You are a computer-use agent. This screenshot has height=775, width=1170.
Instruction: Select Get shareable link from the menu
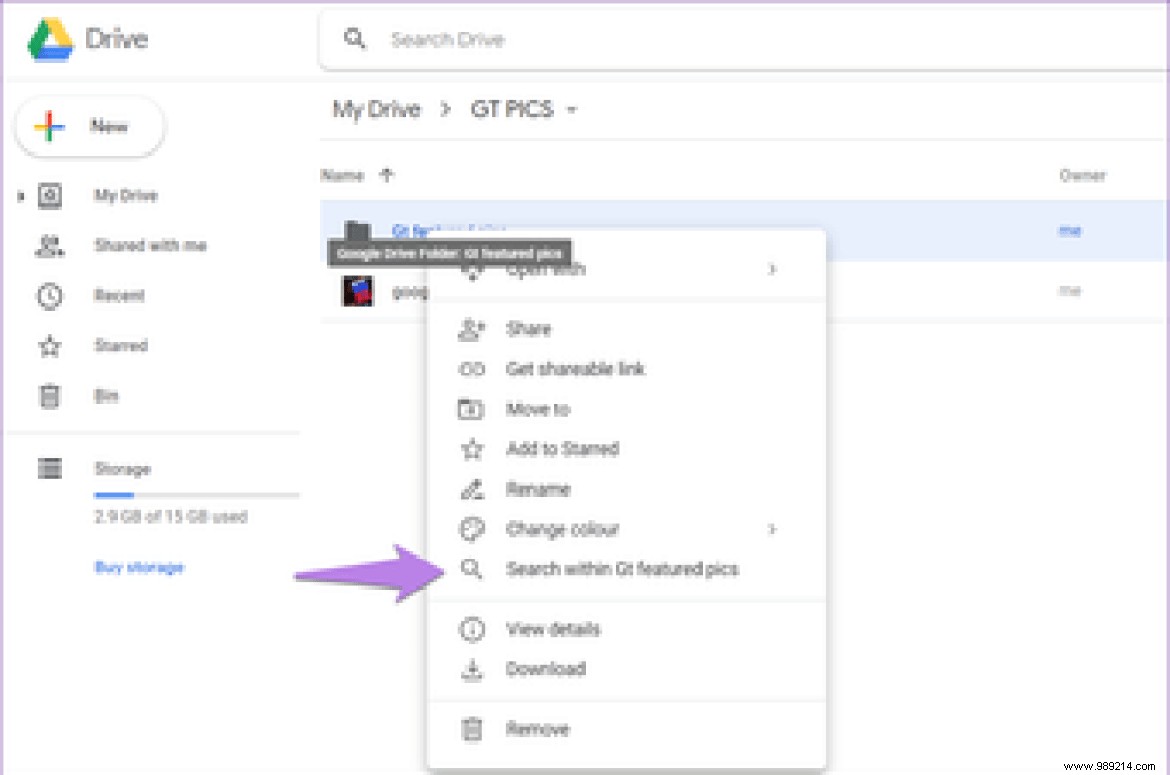coord(573,369)
